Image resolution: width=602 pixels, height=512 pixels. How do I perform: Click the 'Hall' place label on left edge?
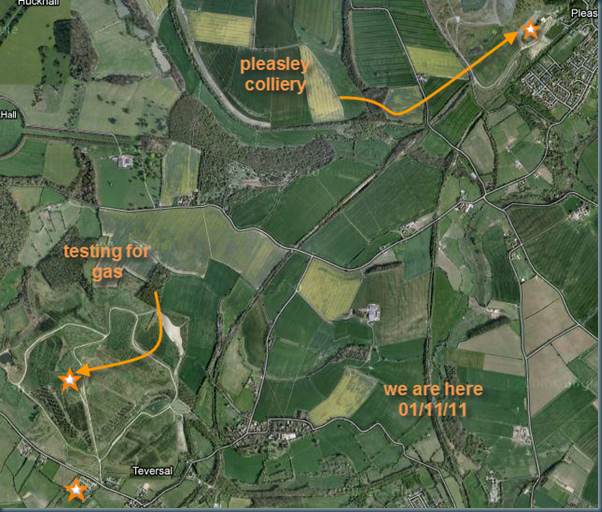click(x=8, y=115)
